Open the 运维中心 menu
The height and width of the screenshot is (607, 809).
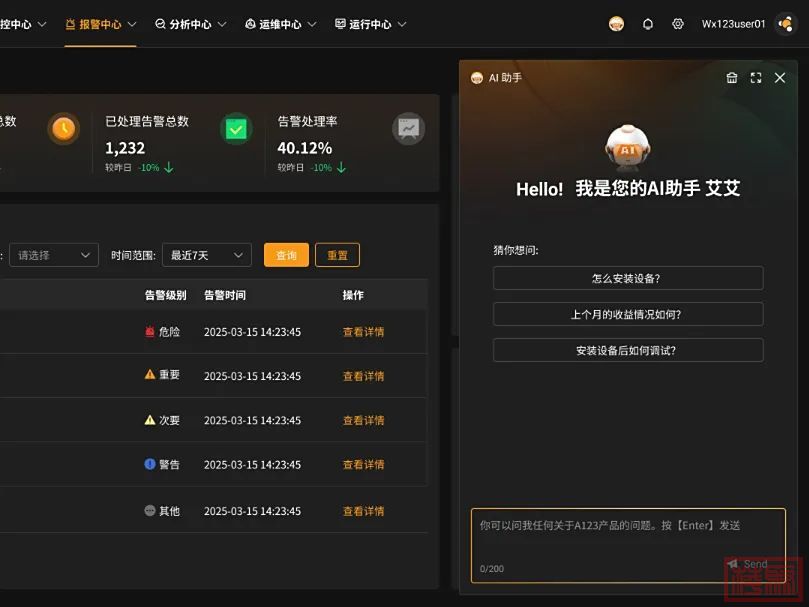(281, 24)
